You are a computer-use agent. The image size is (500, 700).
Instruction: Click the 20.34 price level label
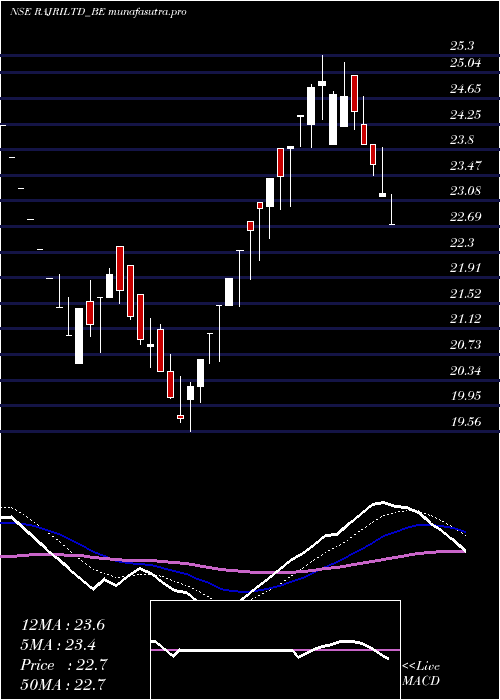[x=465, y=371]
